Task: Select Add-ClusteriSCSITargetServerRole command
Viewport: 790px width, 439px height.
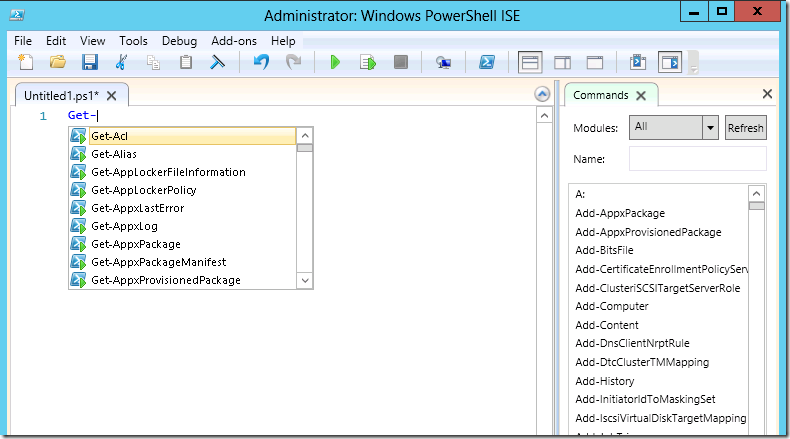Action: click(x=657, y=288)
